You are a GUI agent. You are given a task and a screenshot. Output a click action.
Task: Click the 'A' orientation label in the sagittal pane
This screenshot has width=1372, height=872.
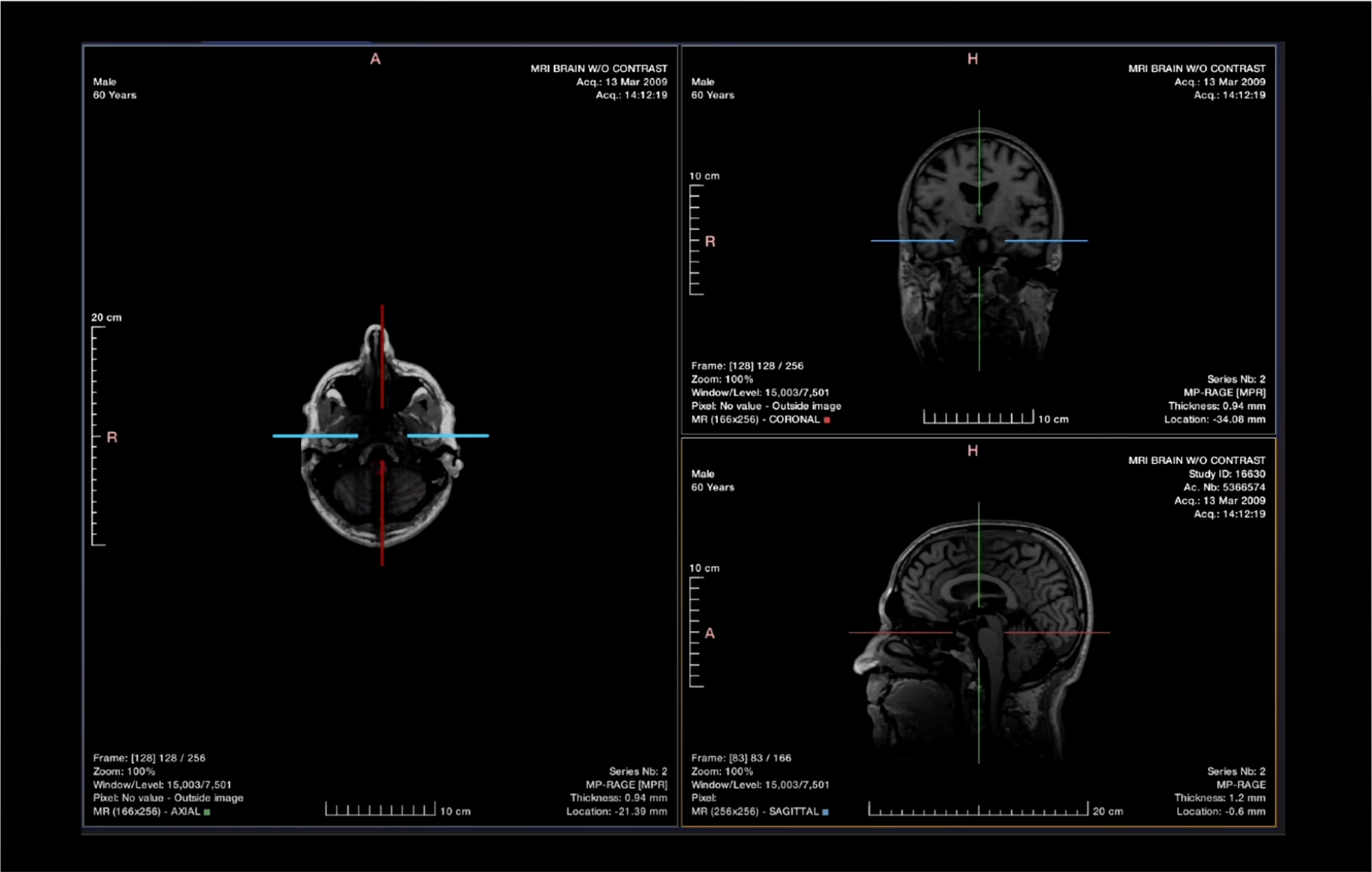(x=708, y=633)
